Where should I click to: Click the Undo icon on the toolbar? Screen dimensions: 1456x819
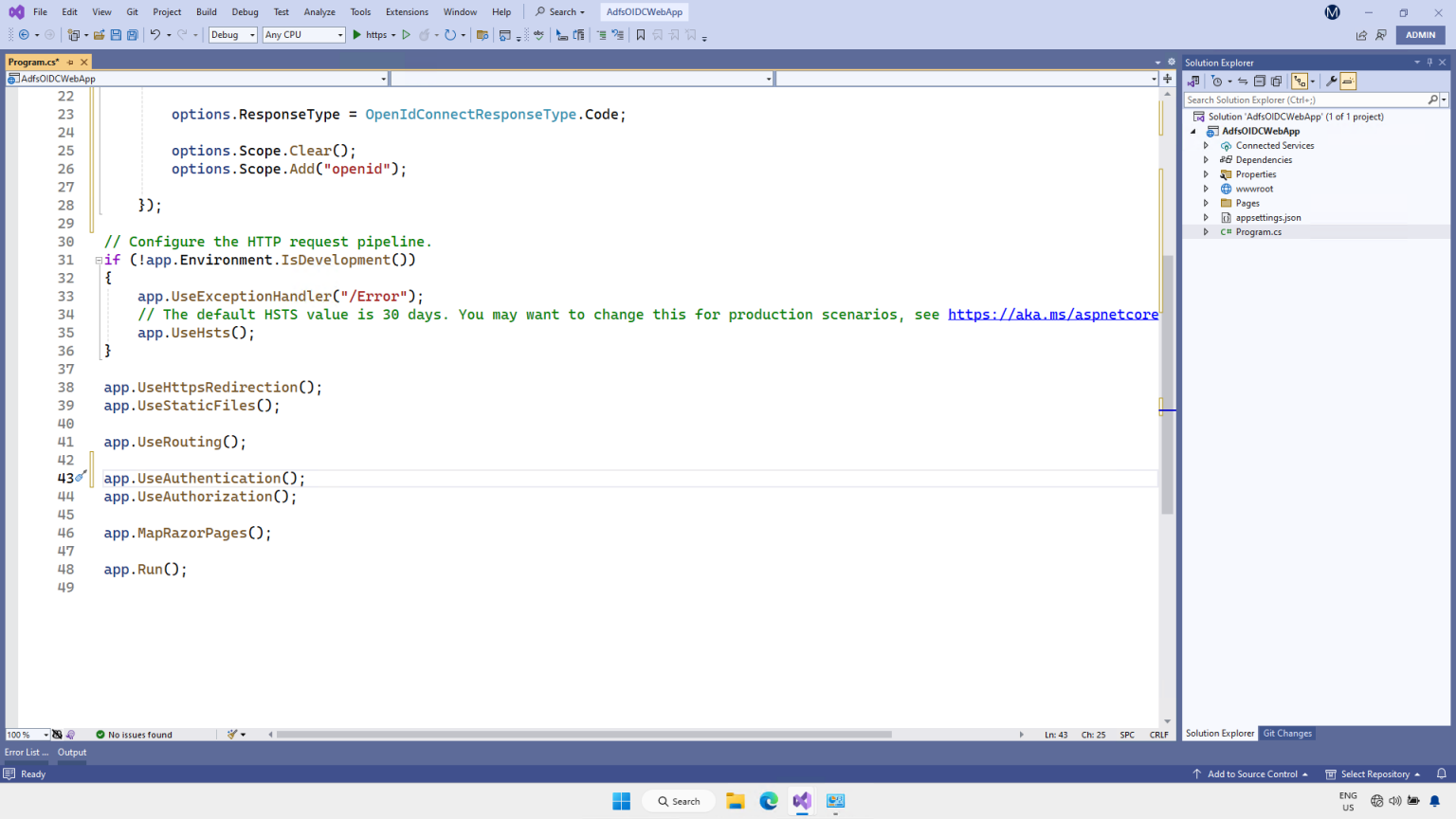[x=155, y=34]
